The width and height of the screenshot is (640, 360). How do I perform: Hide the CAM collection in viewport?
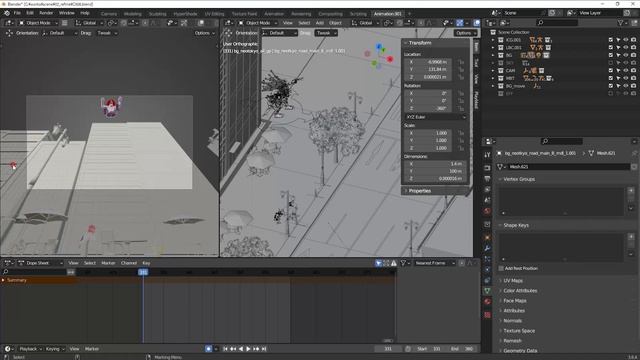click(626, 71)
